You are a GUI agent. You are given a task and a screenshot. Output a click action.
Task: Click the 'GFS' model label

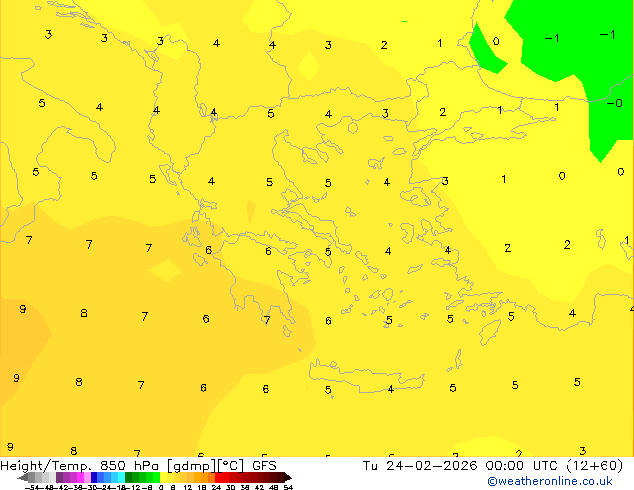click(264, 466)
